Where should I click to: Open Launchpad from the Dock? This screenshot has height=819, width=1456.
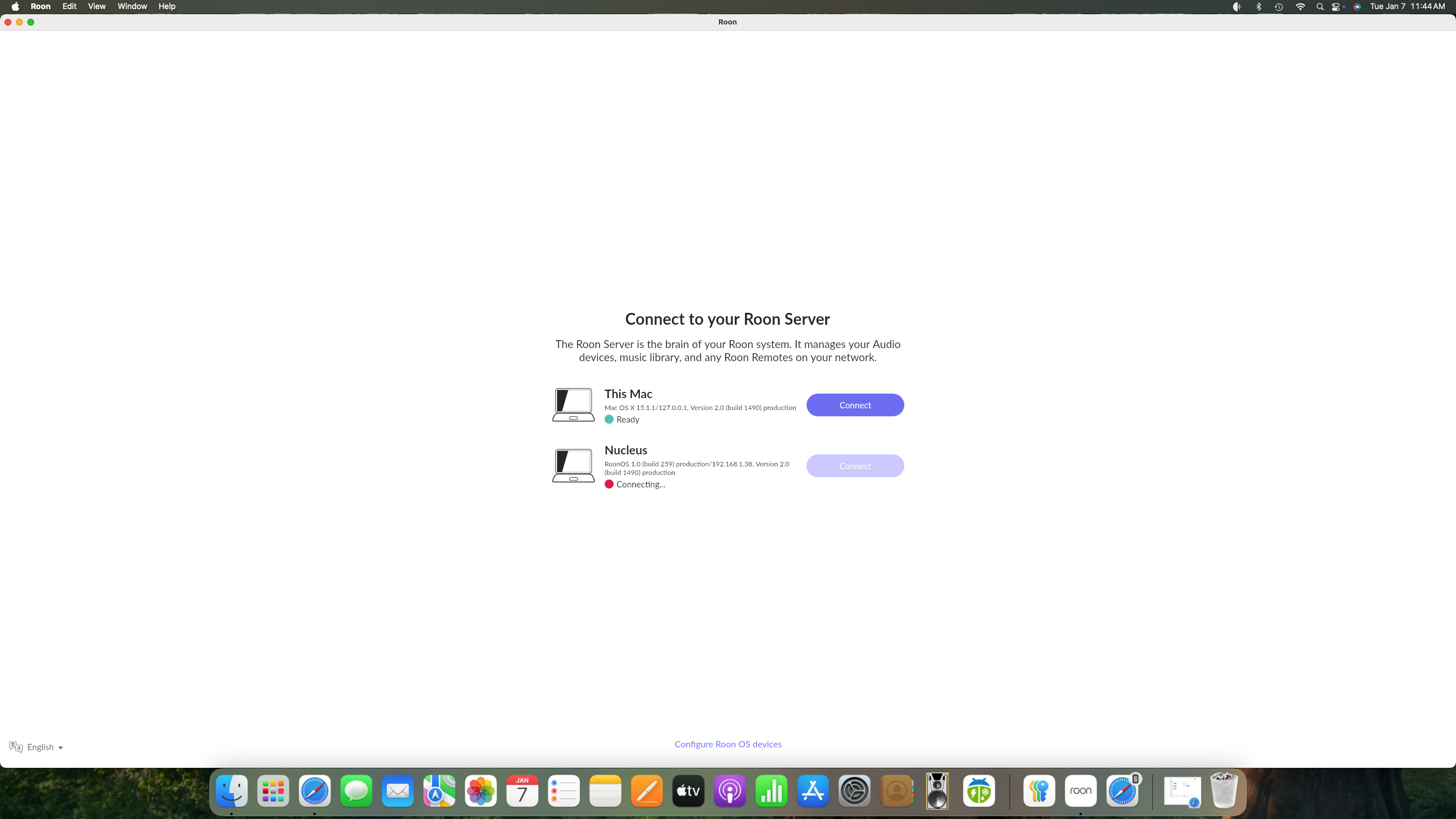coord(273,791)
